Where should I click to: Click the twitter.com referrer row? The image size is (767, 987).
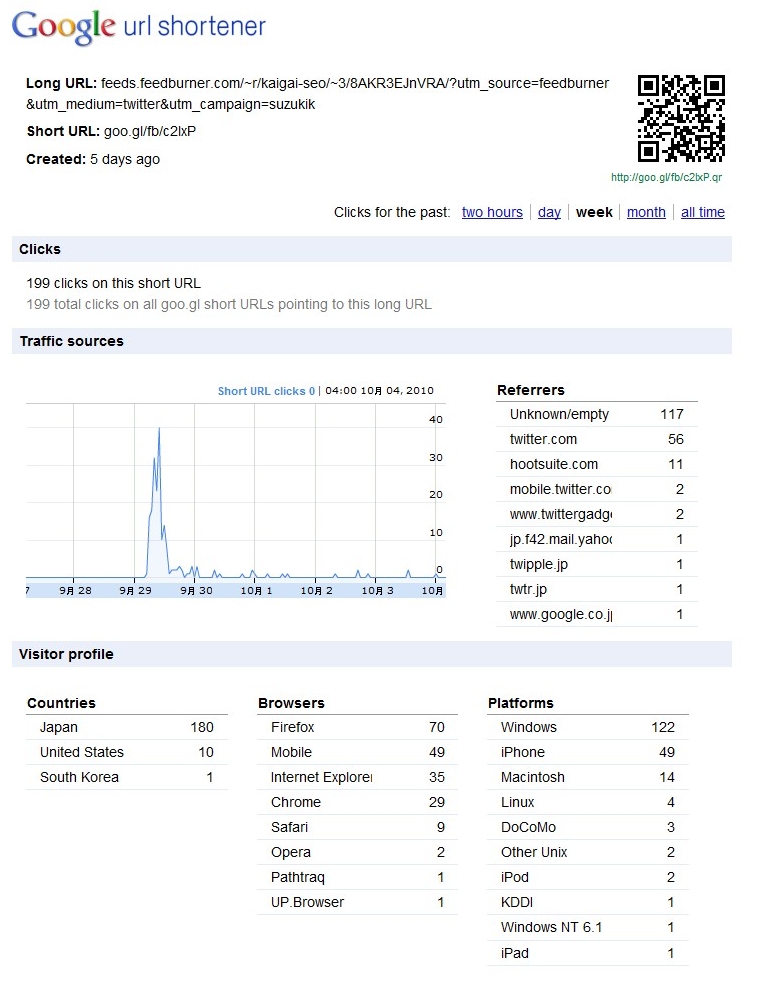[x=597, y=439]
